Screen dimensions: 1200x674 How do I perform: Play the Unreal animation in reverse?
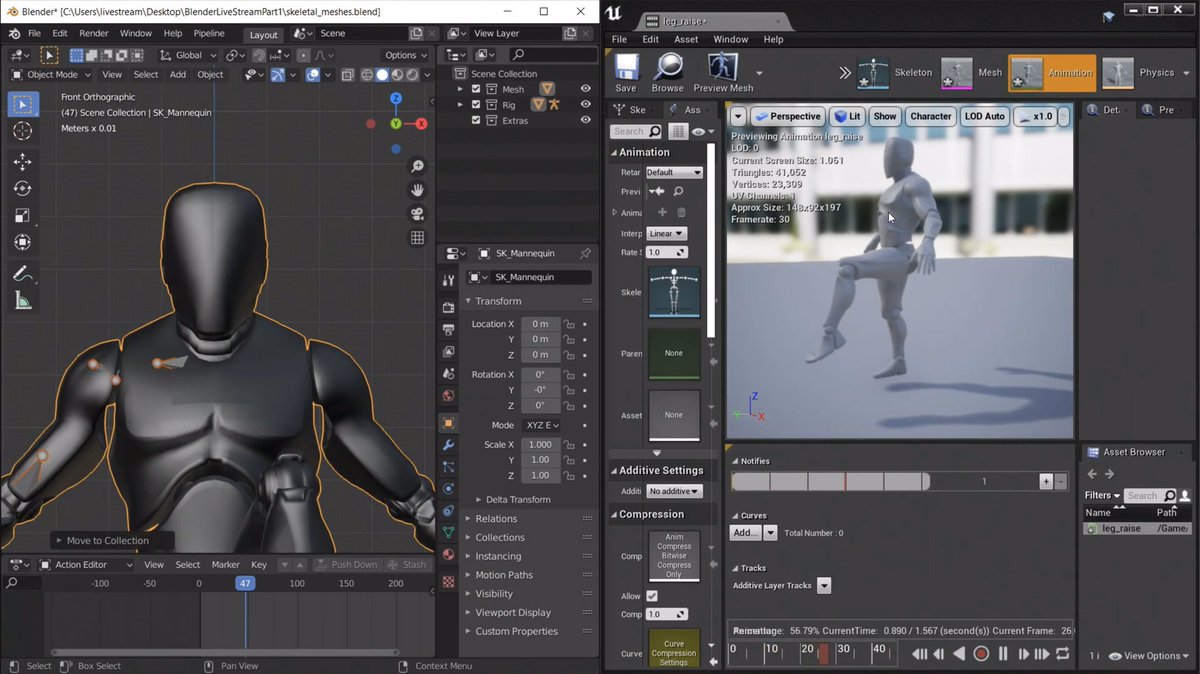tap(959, 654)
